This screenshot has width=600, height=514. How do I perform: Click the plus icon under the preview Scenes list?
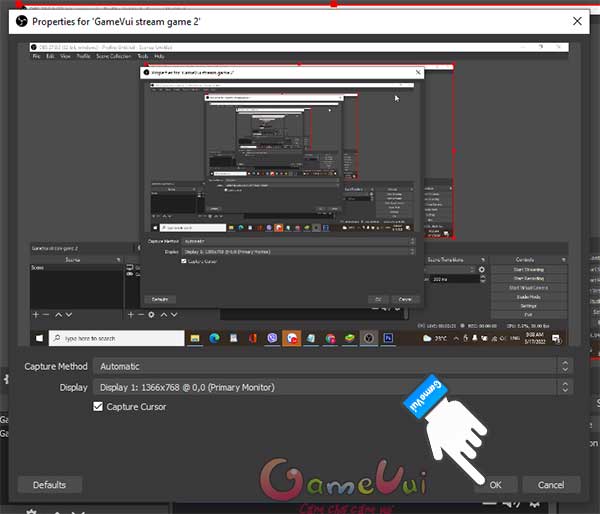[37, 314]
